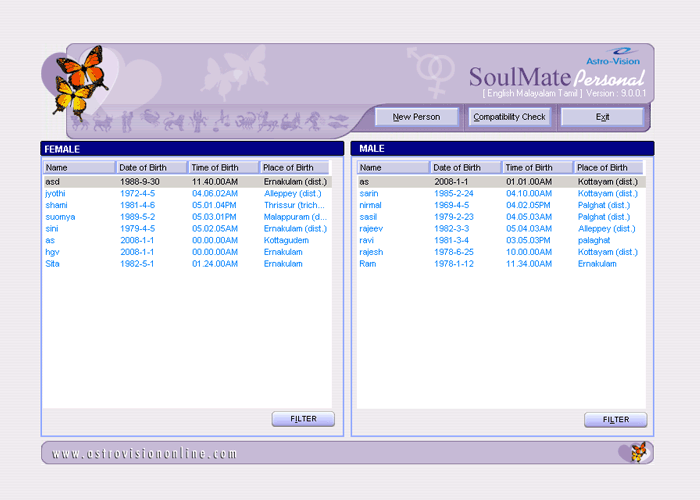The image size is (700, 500).
Task: Click the www.astrovisiononline.com link
Action: click(144, 454)
